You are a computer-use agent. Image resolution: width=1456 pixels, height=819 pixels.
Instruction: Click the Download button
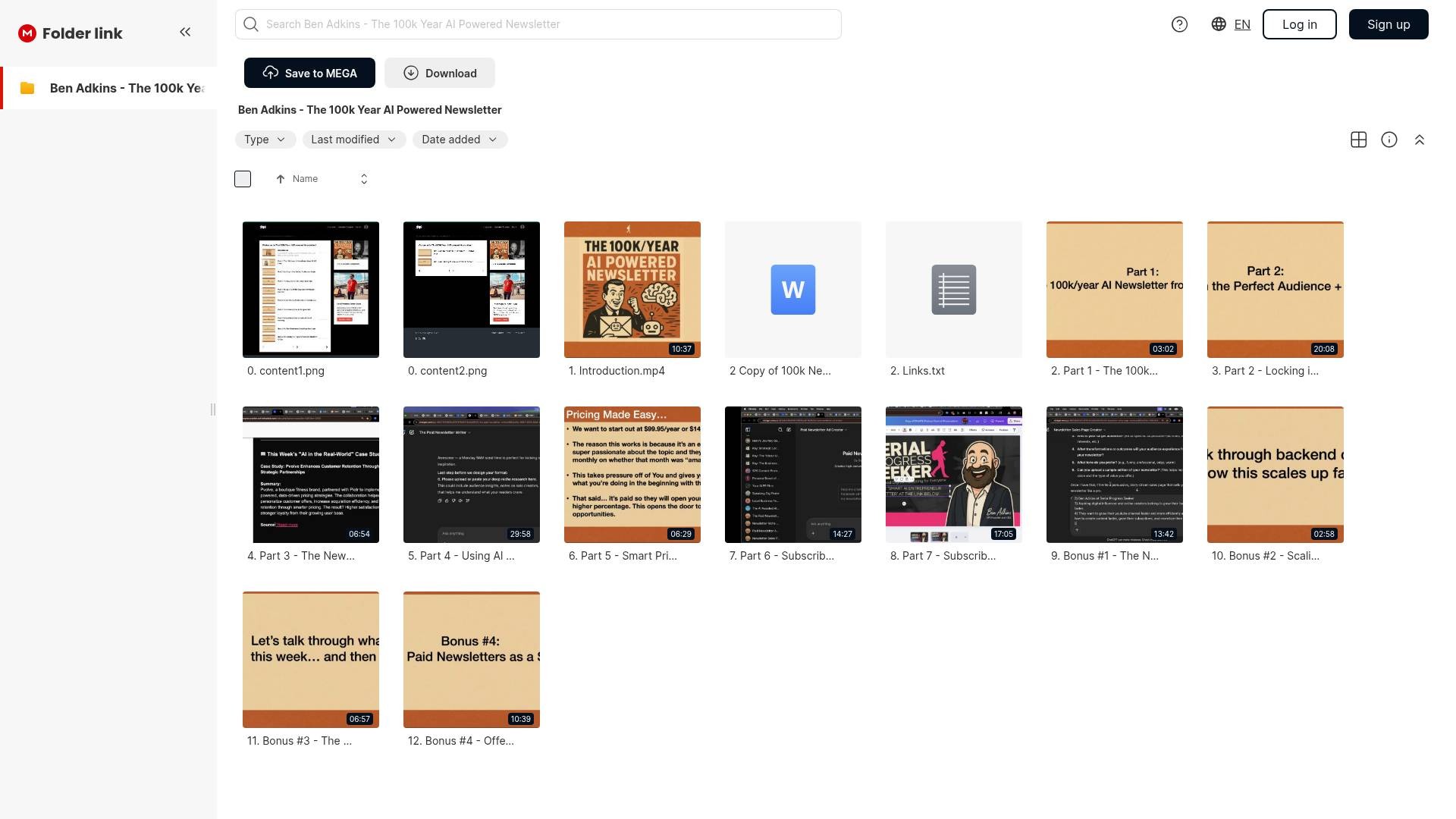440,73
